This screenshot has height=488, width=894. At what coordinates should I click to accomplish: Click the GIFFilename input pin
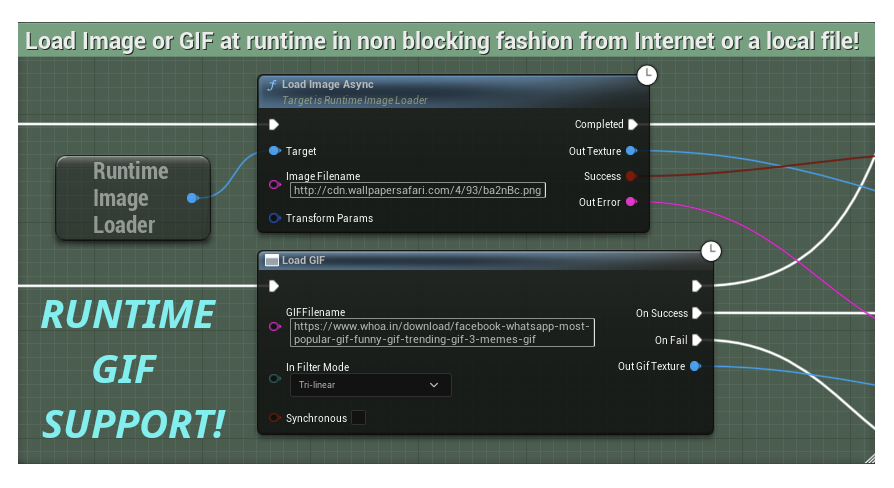click(x=275, y=326)
